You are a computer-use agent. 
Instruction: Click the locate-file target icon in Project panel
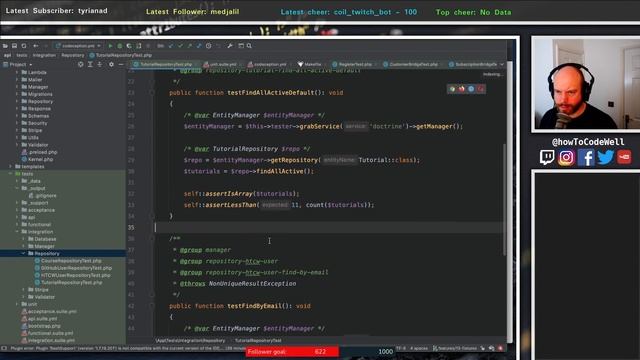(x=80, y=64)
